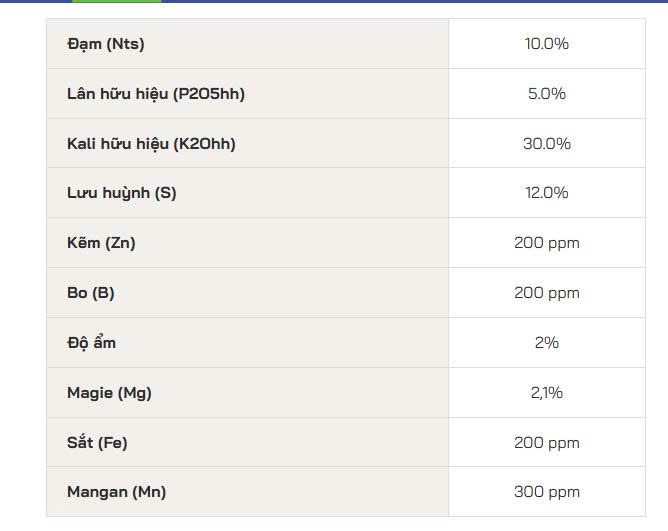Click the 5.0% value cell

tap(547, 94)
